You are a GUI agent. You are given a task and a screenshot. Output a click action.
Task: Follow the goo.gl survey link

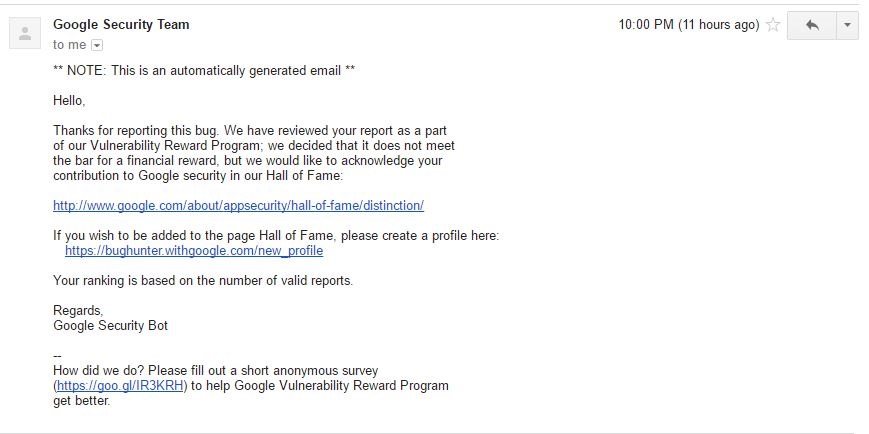(120, 385)
